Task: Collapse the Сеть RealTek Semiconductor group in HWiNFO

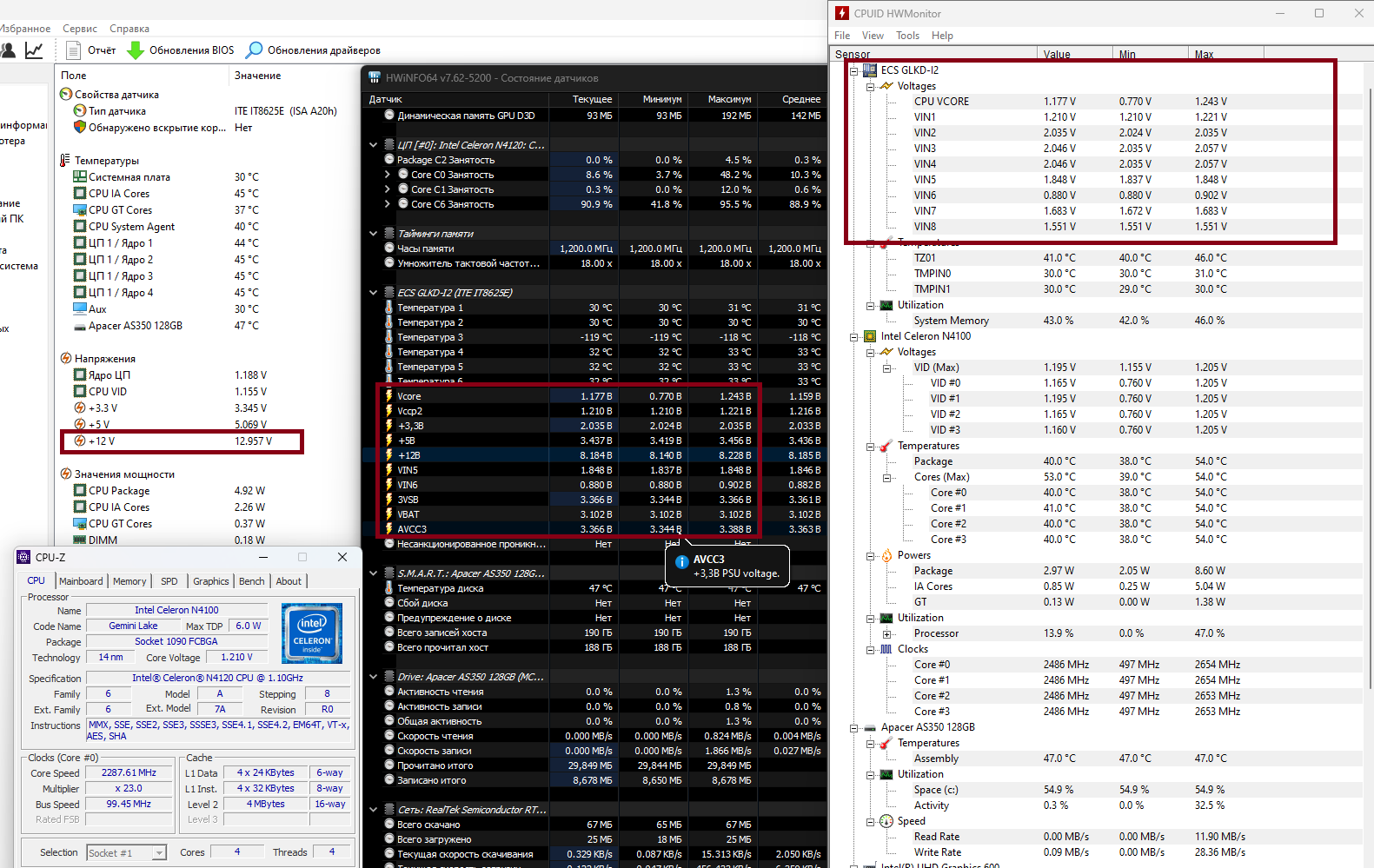Action: pyautogui.click(x=374, y=810)
